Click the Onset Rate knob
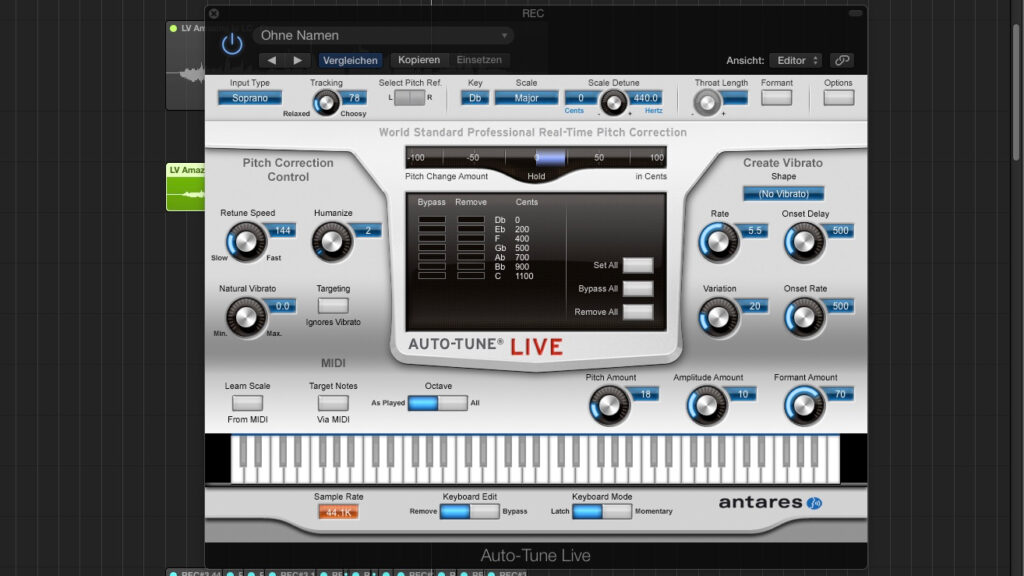 click(x=804, y=317)
